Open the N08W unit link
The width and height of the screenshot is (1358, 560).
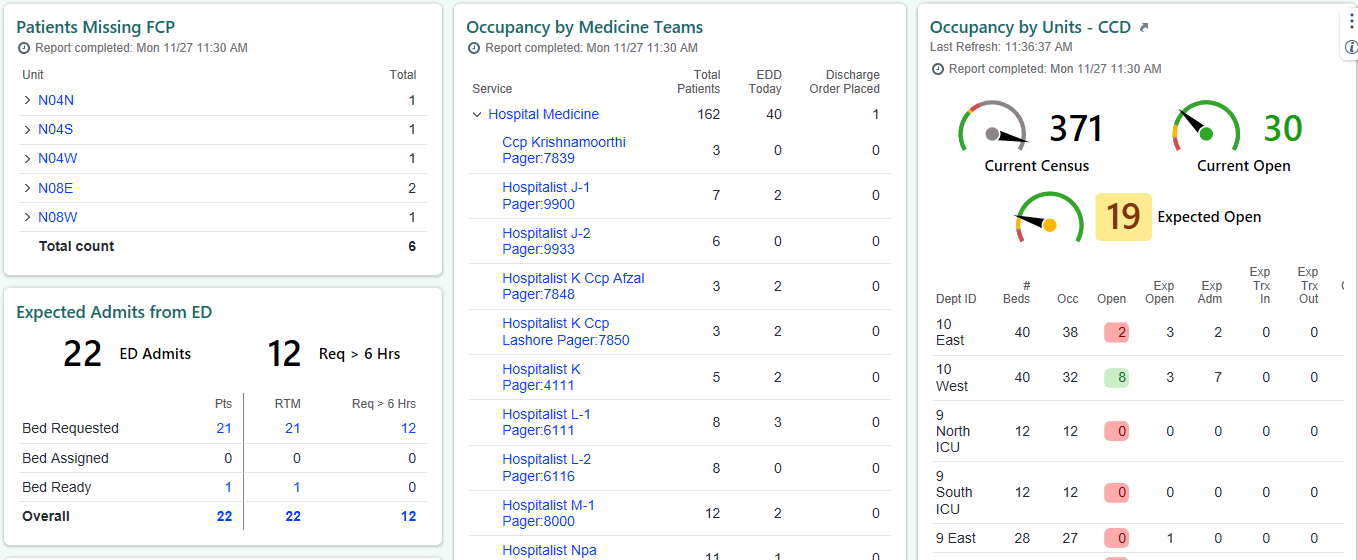coord(57,217)
